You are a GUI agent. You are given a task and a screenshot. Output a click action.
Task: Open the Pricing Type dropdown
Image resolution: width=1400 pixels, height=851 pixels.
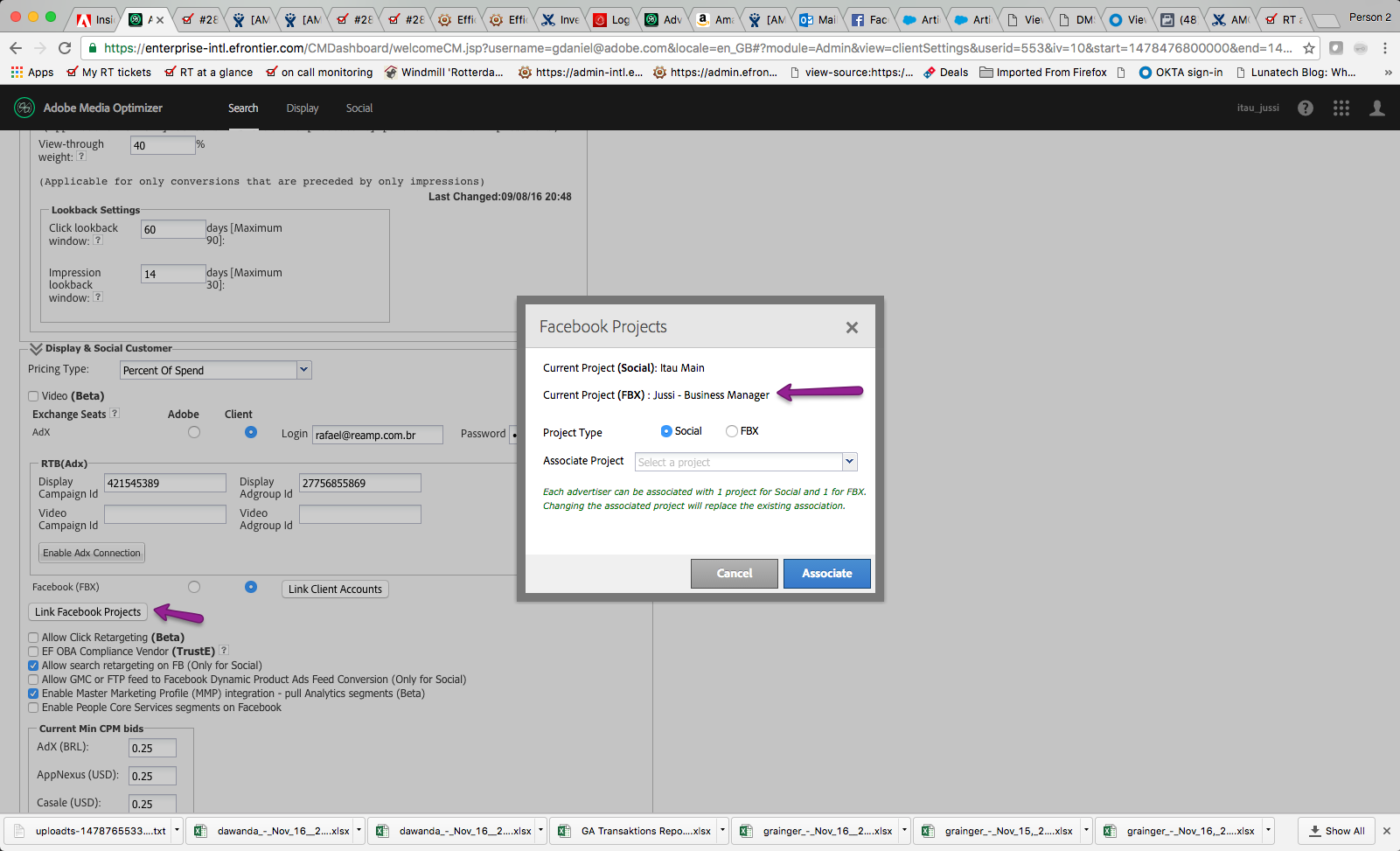303,369
